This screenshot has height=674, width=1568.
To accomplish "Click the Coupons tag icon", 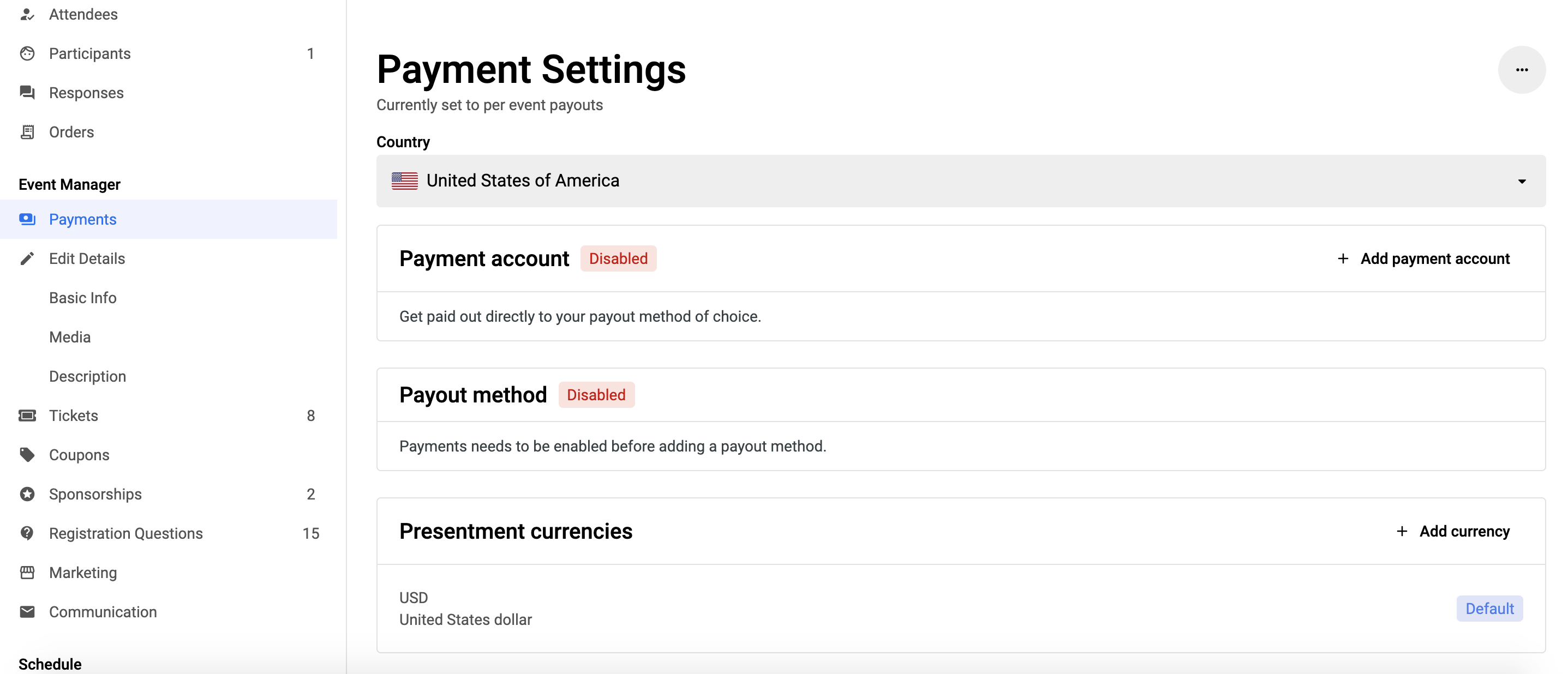I will click(27, 455).
